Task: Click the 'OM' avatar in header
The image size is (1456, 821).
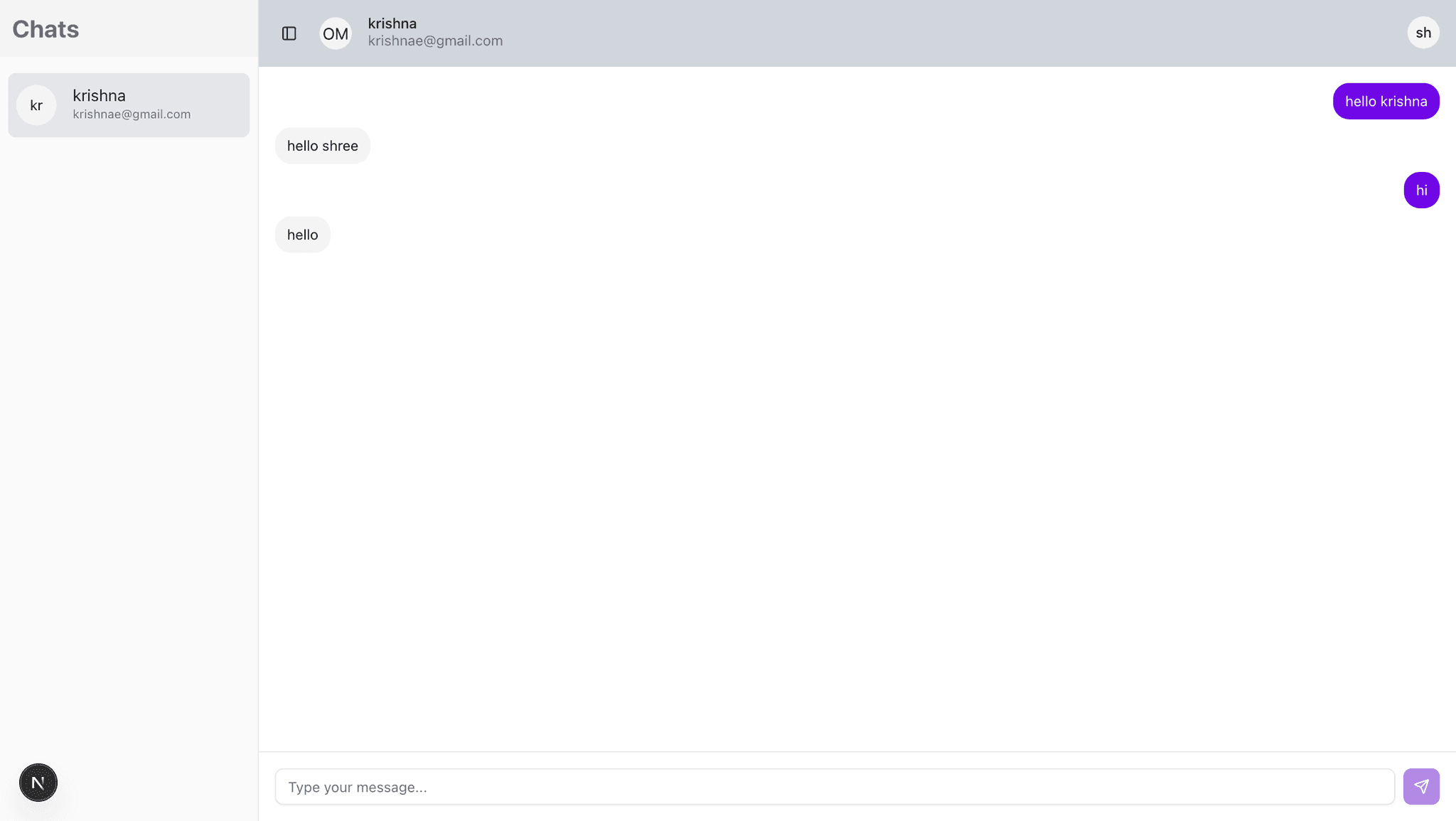Action: coord(336,33)
